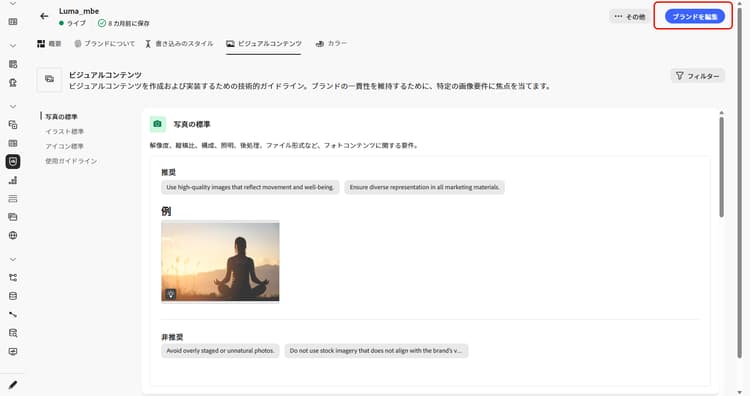Click the 非推奨 heading
Image resolution: width=750 pixels, height=396 pixels.
click(172, 337)
